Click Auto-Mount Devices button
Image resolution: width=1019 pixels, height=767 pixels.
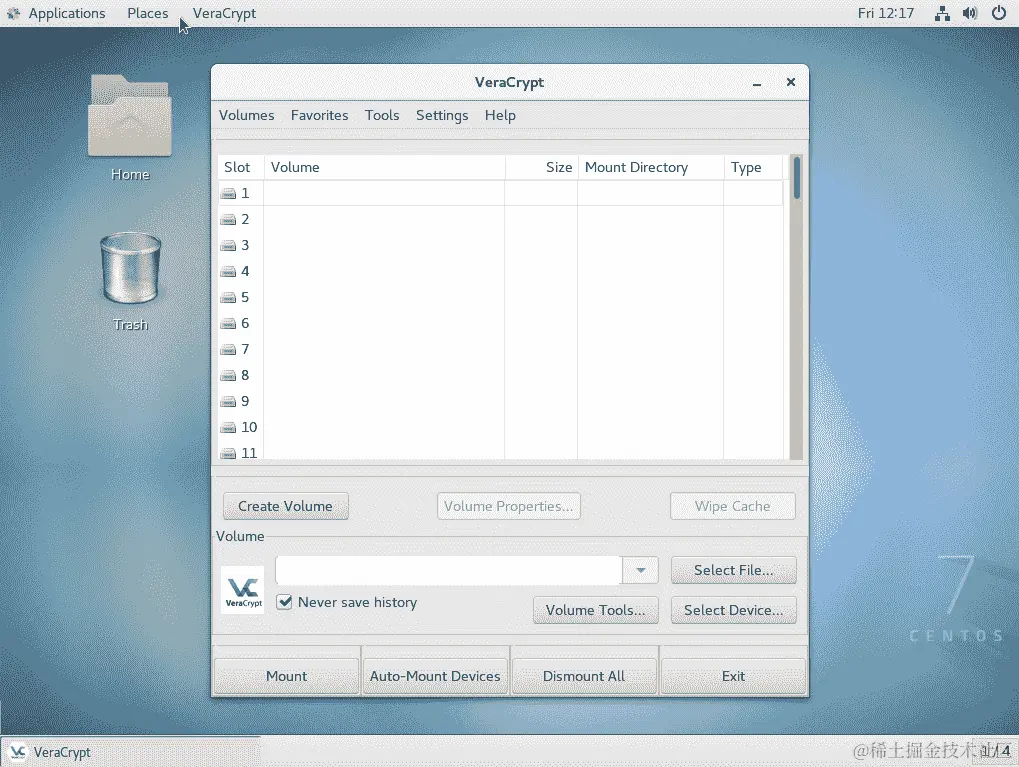[x=435, y=676]
